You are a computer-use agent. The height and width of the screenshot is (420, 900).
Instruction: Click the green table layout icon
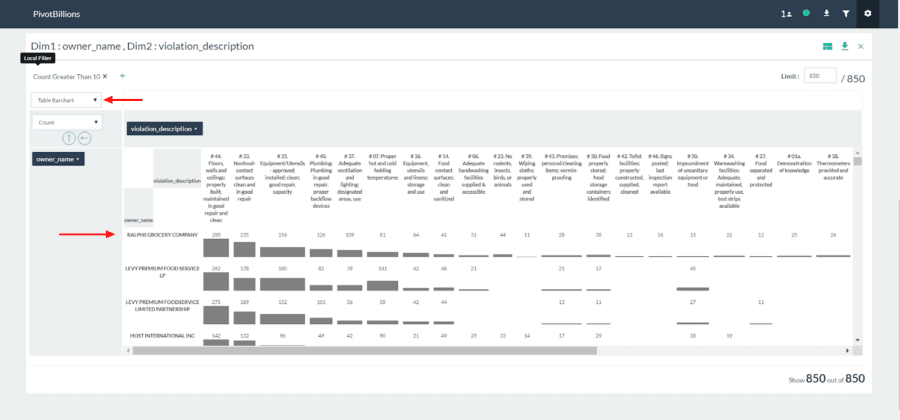pos(828,46)
